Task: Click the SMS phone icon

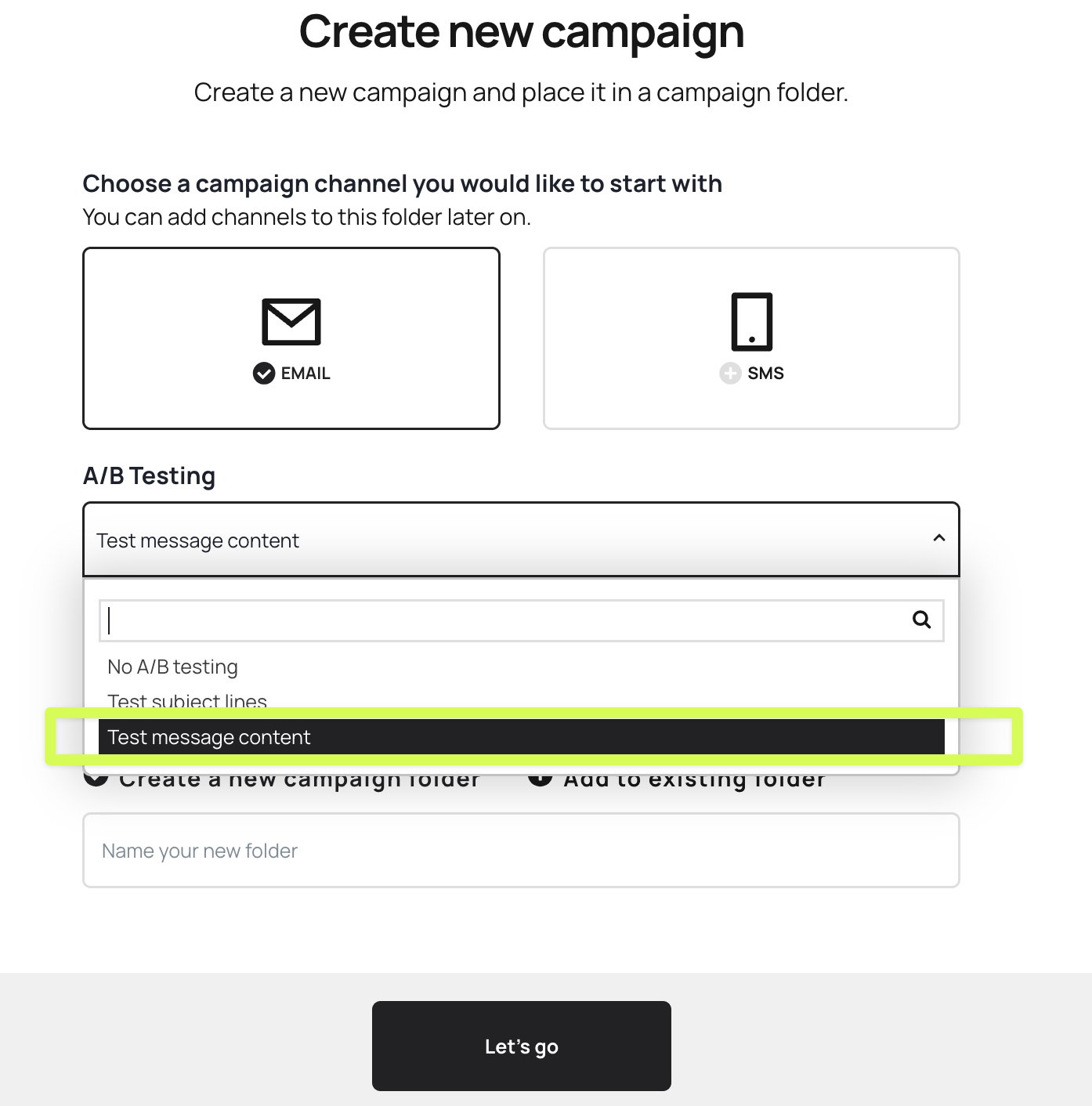Action: click(751, 321)
